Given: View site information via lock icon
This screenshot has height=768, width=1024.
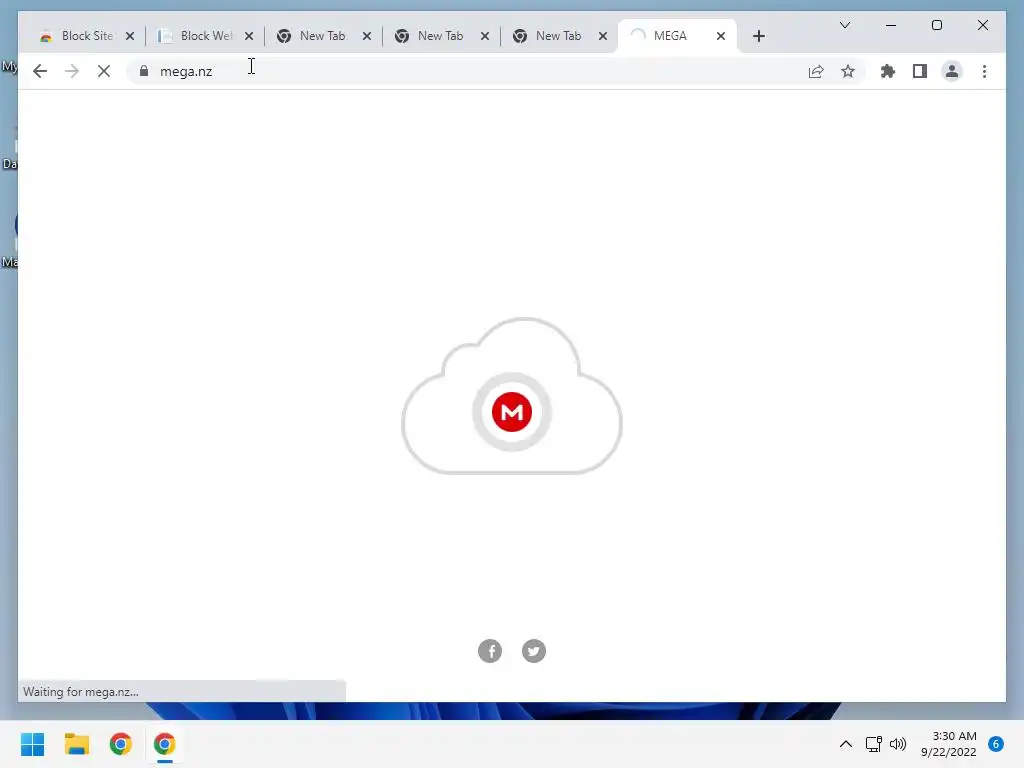Looking at the screenshot, I should (x=144, y=71).
